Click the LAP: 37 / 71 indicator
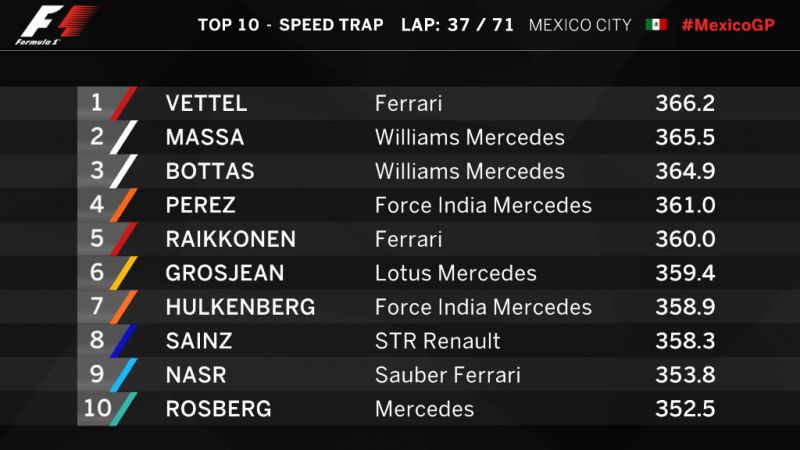 click(457, 25)
